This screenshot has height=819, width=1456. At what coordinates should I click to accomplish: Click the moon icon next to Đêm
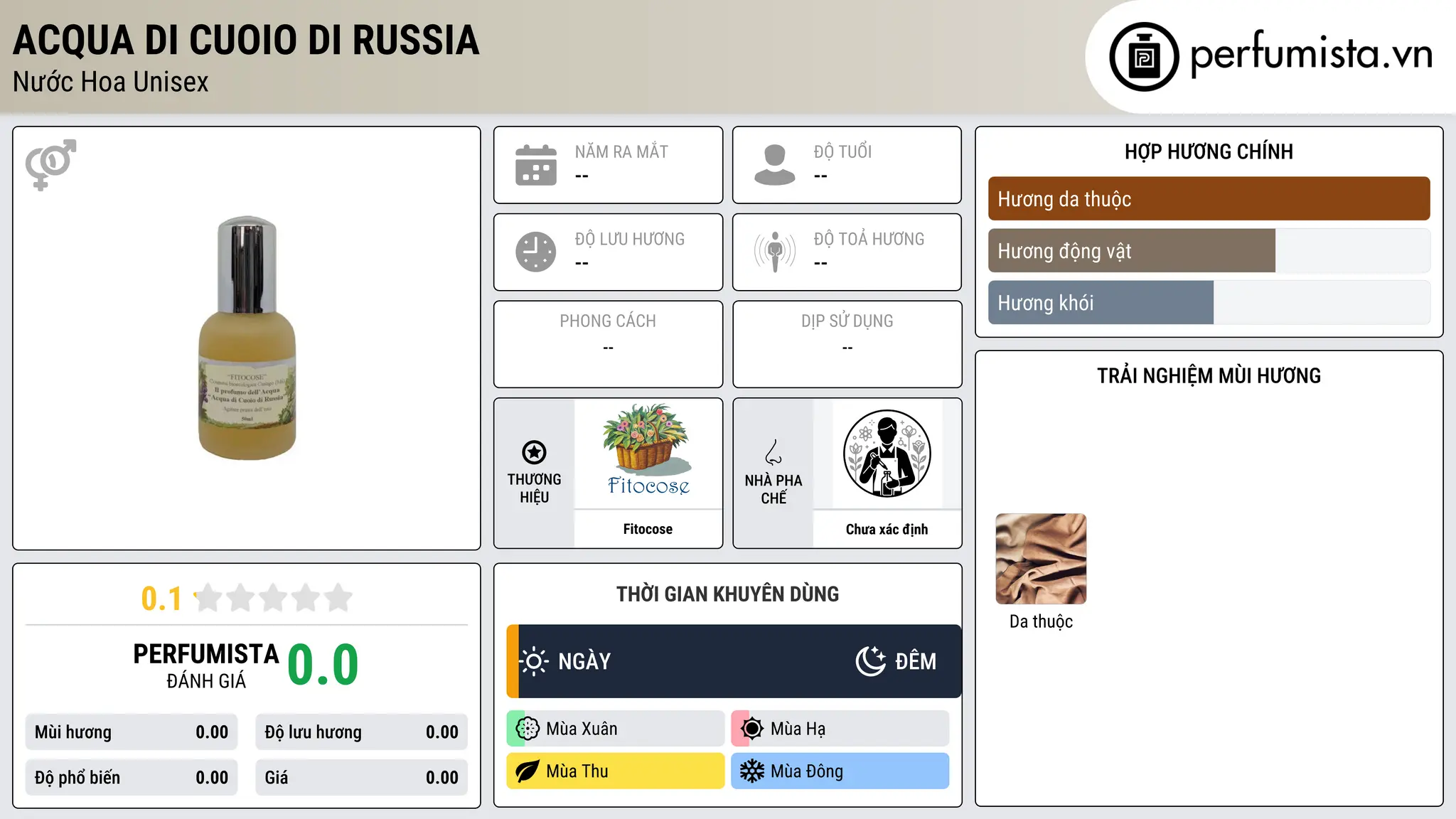click(x=870, y=661)
